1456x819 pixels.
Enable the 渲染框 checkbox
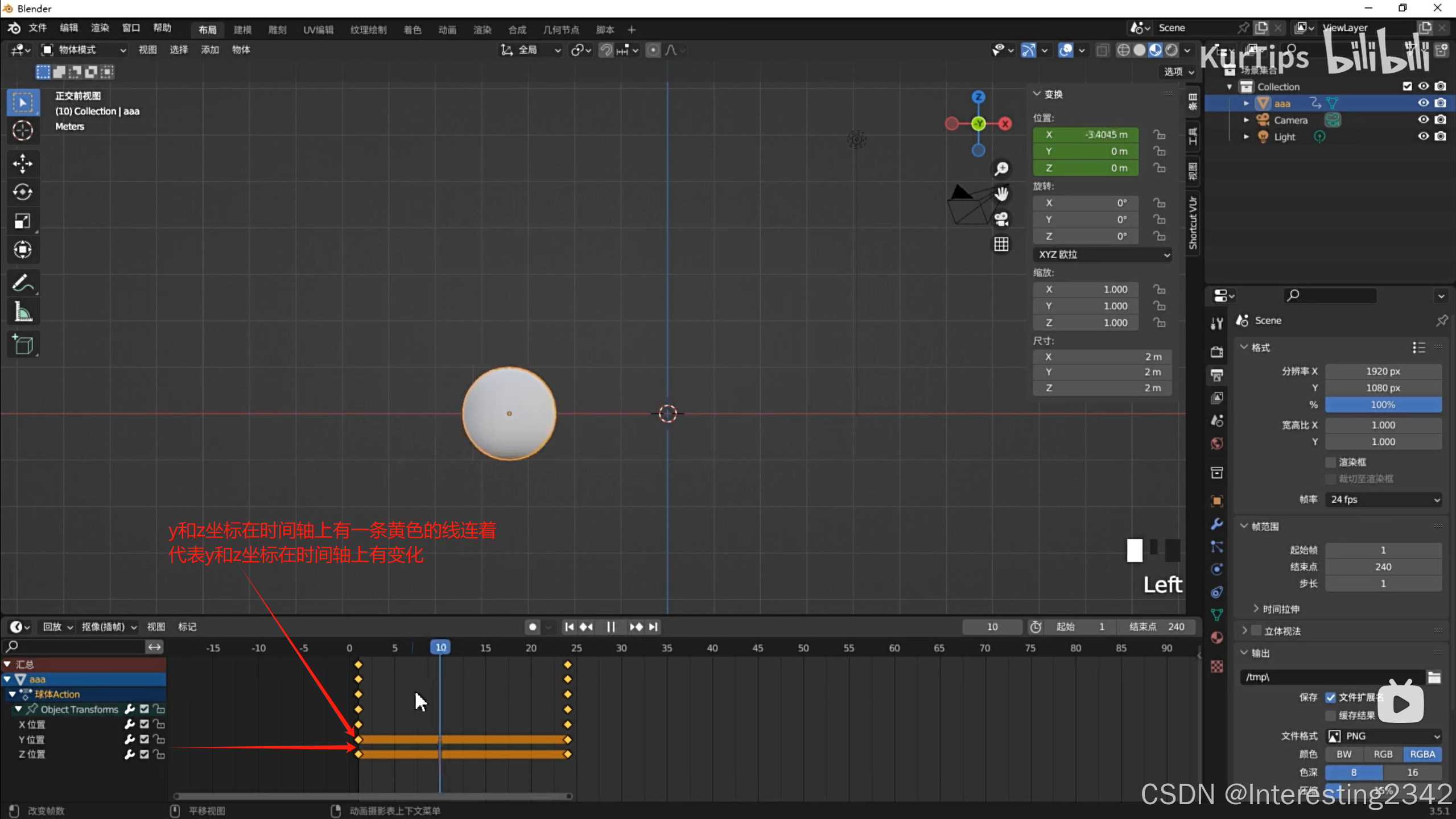(x=1330, y=462)
